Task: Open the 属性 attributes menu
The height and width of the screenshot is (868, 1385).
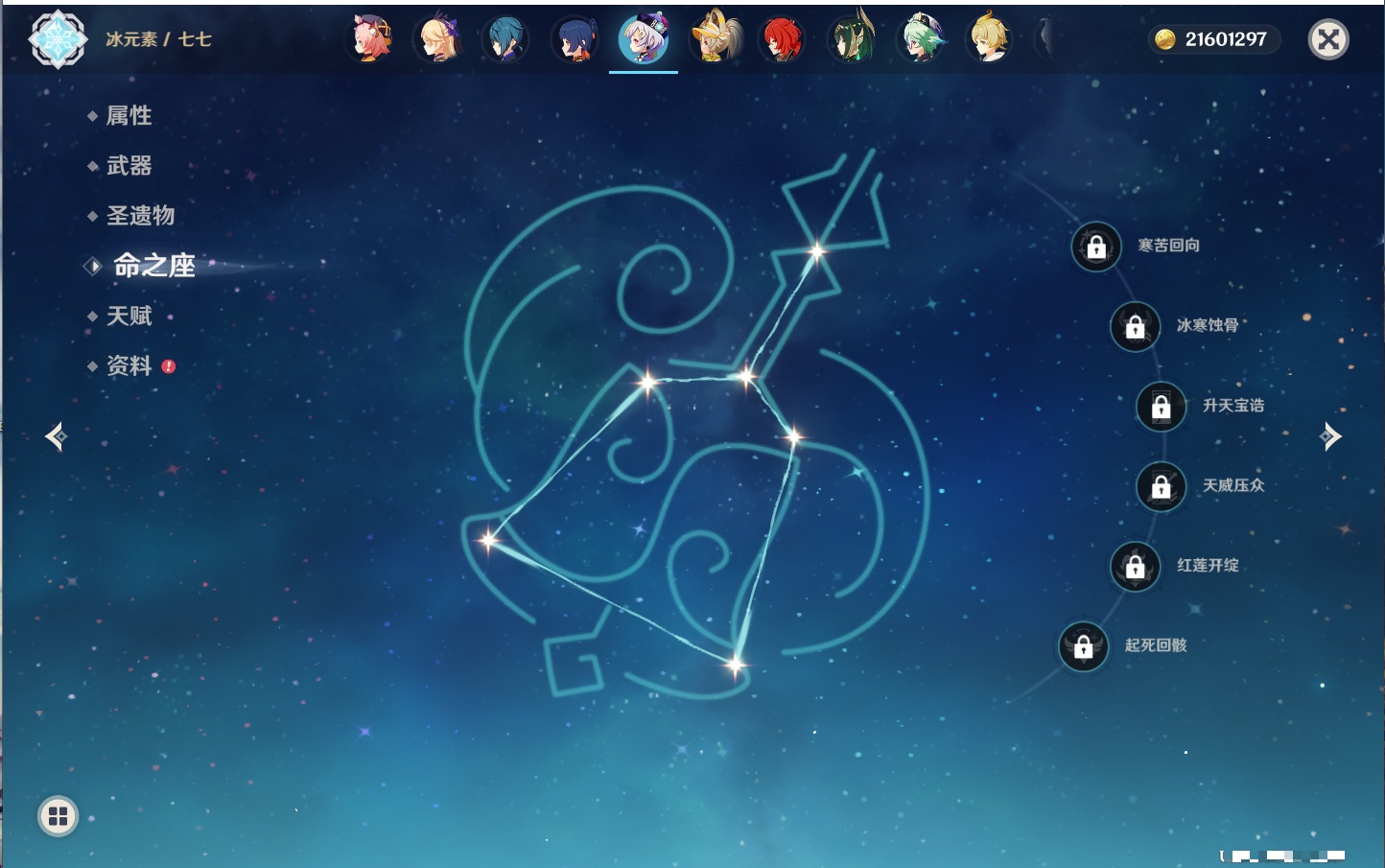Action: [x=129, y=116]
